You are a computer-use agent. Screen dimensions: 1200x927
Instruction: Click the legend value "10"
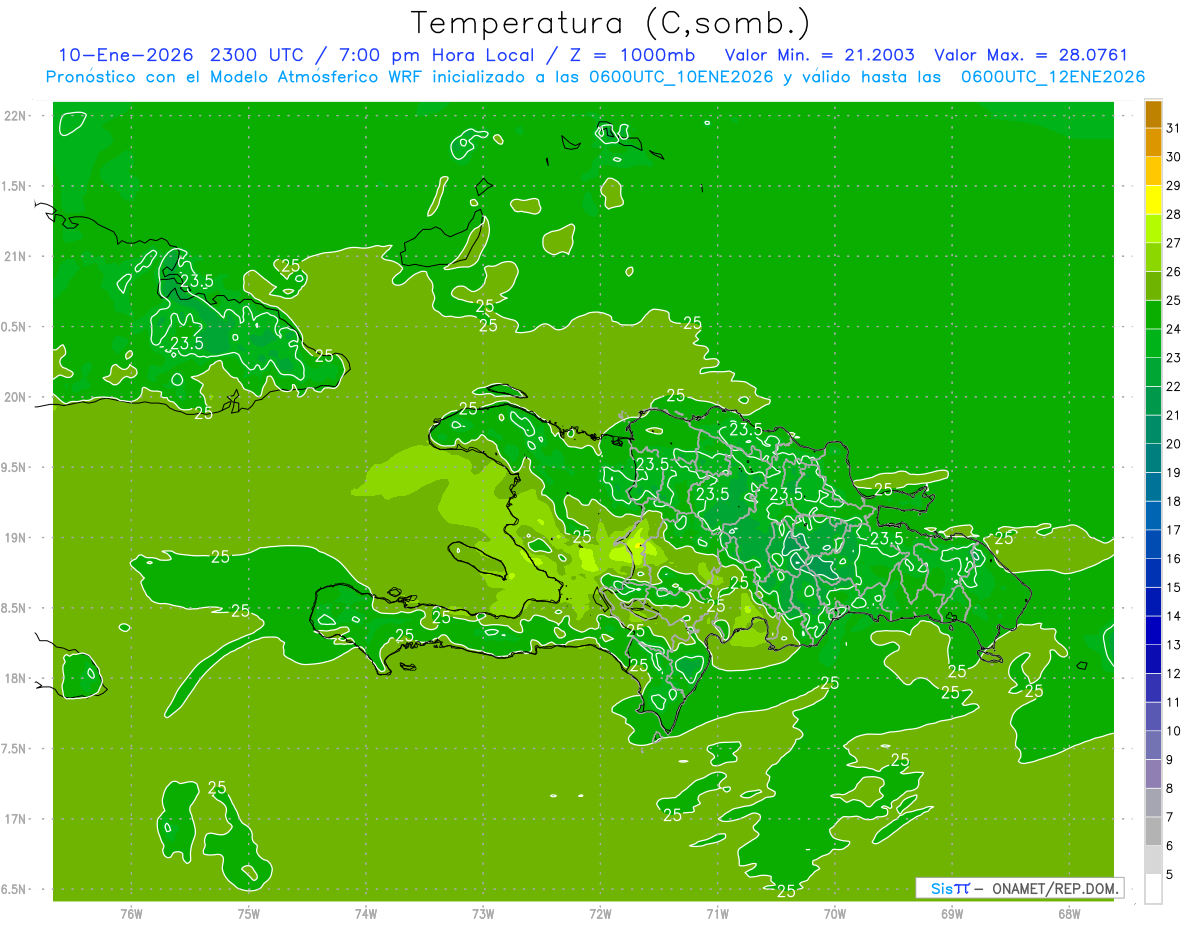click(x=1174, y=731)
